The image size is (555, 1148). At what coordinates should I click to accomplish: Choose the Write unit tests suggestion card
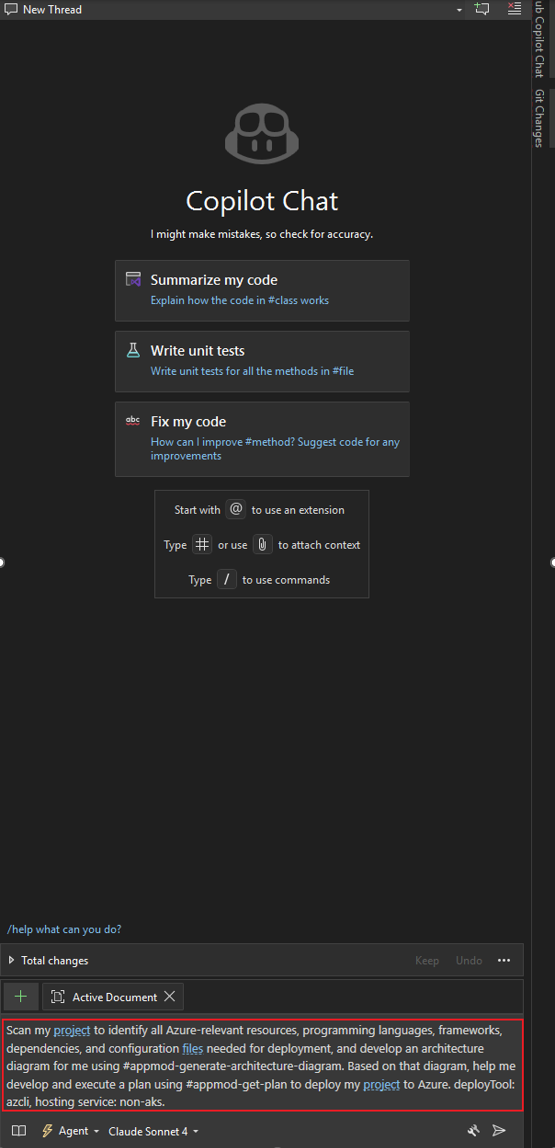point(262,361)
